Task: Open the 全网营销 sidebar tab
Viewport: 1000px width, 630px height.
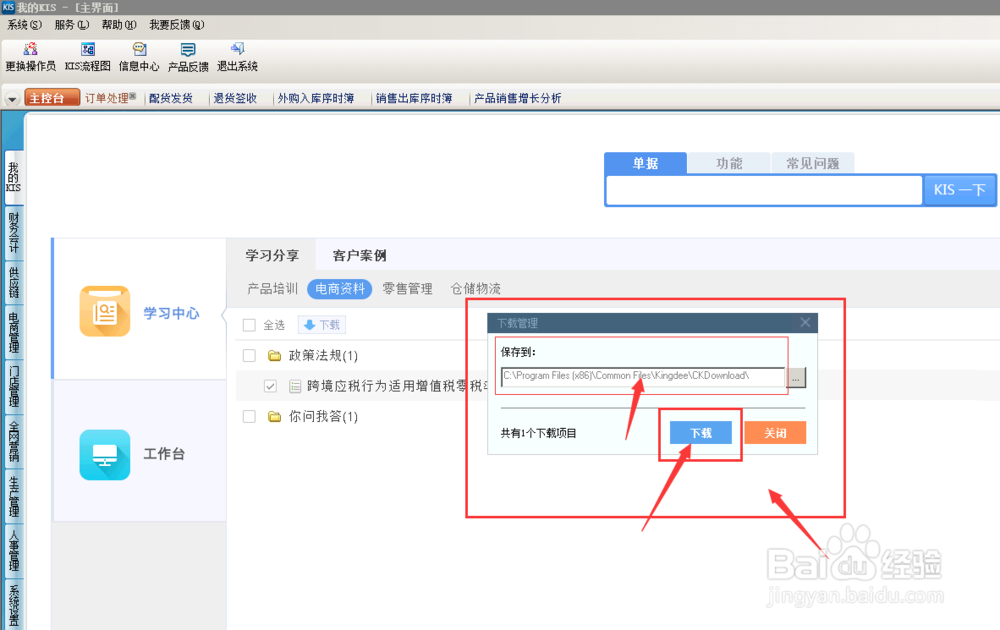Action: (13, 441)
